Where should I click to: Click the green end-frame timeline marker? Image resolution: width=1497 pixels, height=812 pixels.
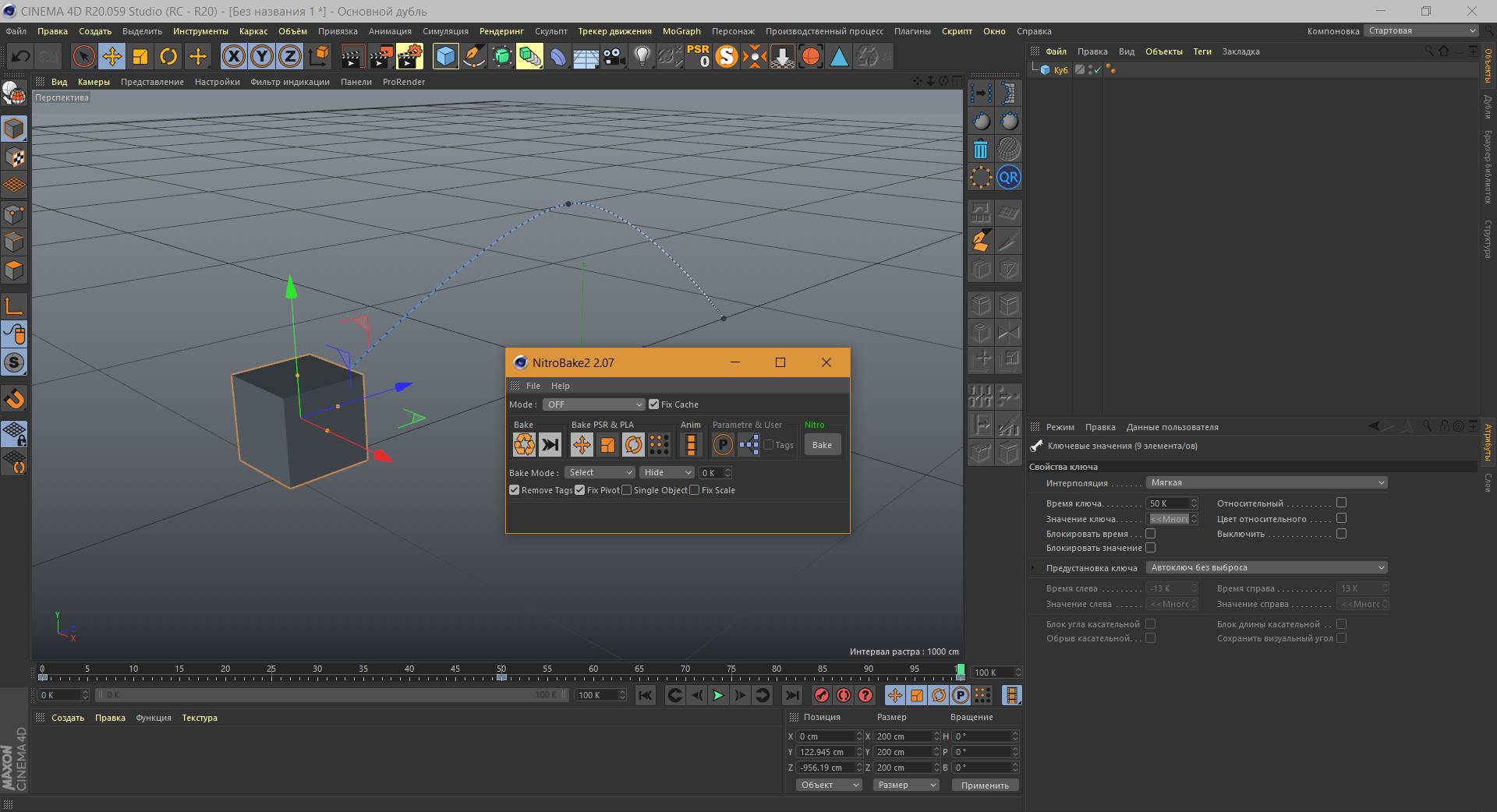tap(961, 671)
